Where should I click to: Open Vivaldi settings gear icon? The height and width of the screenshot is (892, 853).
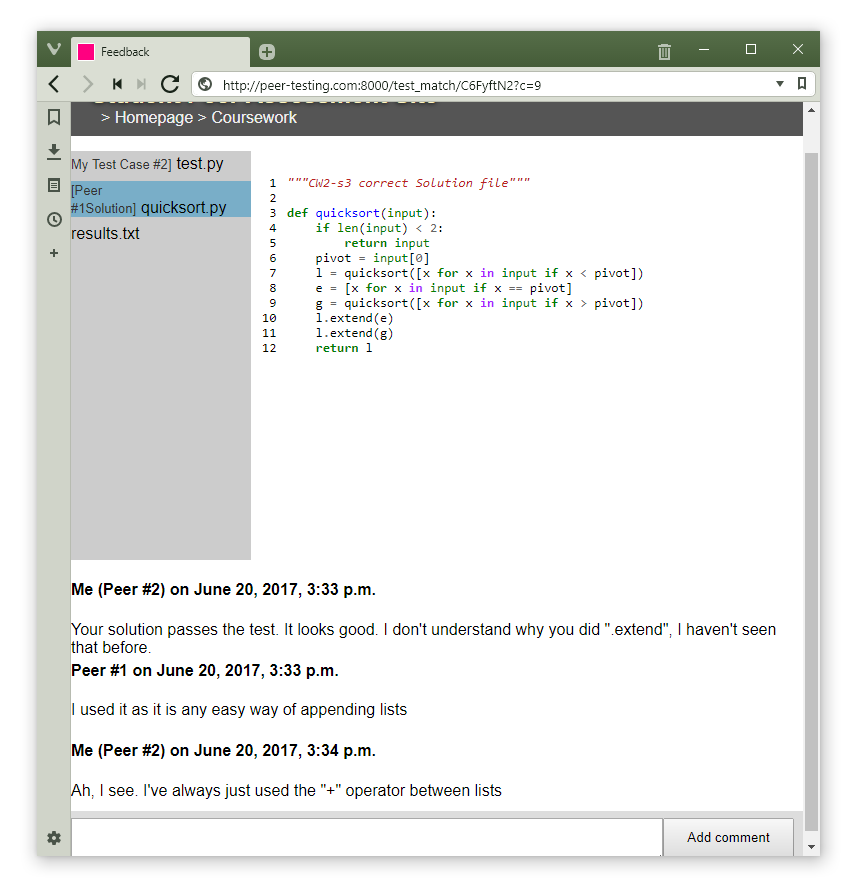(54, 838)
